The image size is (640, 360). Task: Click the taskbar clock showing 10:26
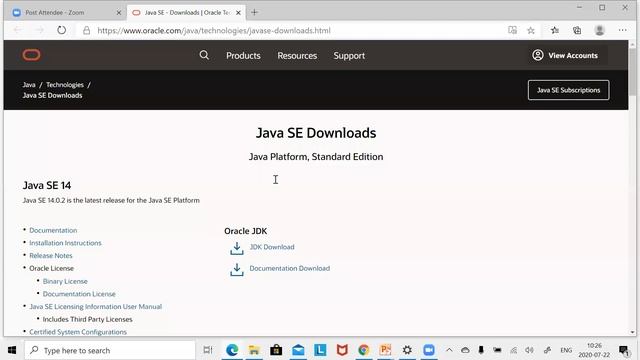tap(594, 350)
